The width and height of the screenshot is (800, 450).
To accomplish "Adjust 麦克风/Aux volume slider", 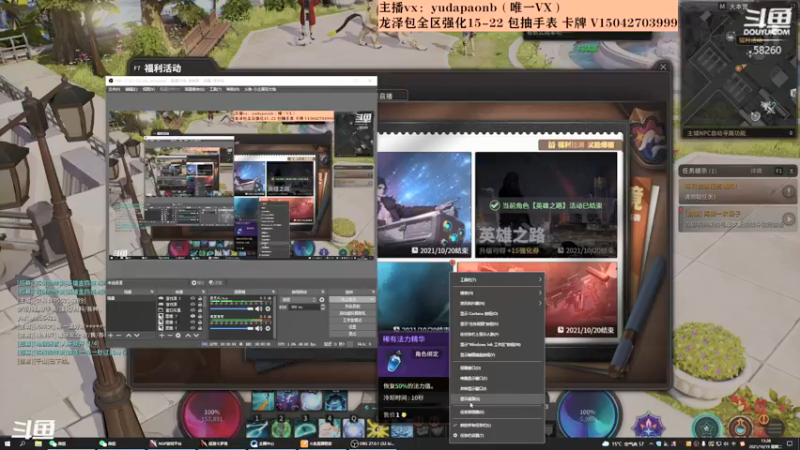I will 232,309.
